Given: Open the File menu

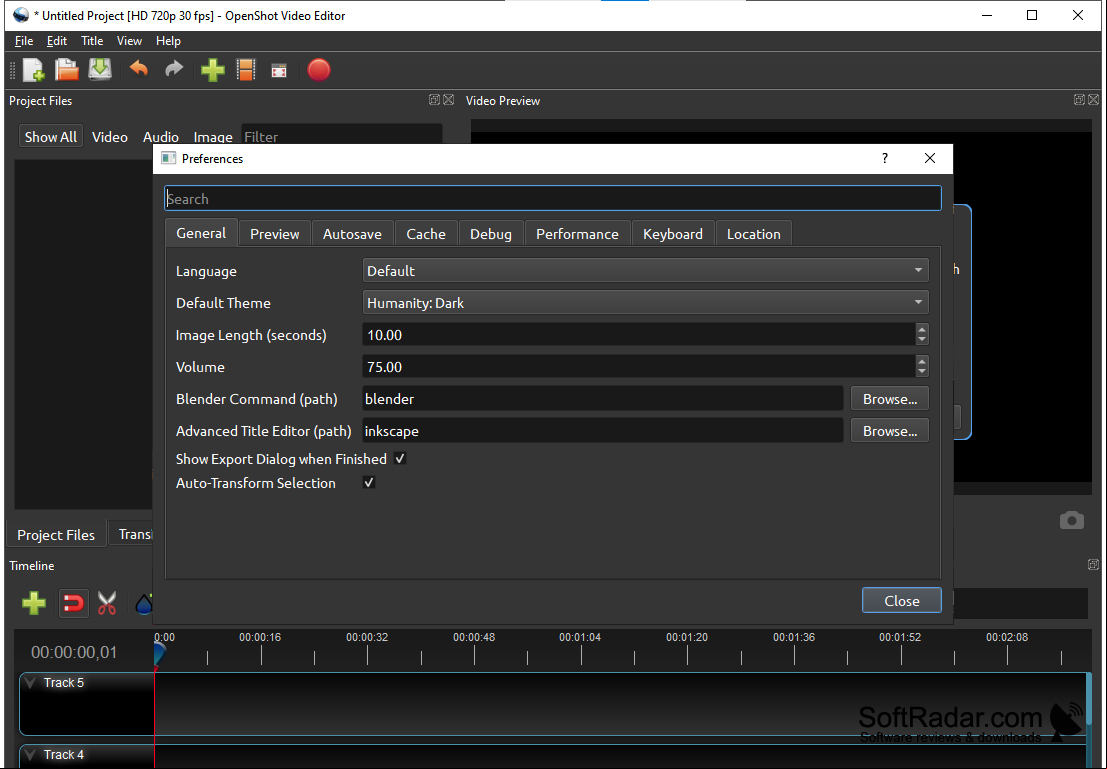Looking at the screenshot, I should click(24, 41).
